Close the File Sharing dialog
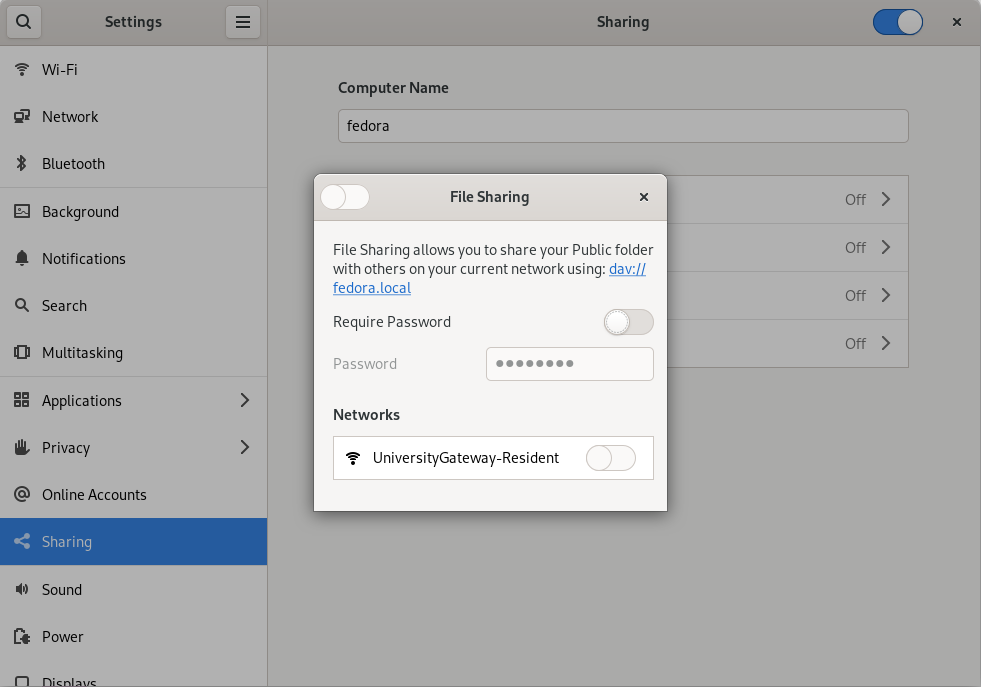This screenshot has height=687, width=981. 643,197
